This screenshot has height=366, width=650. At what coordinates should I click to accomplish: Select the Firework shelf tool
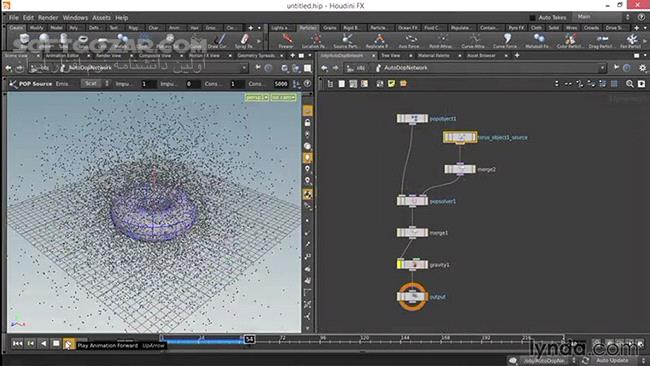(x=286, y=41)
